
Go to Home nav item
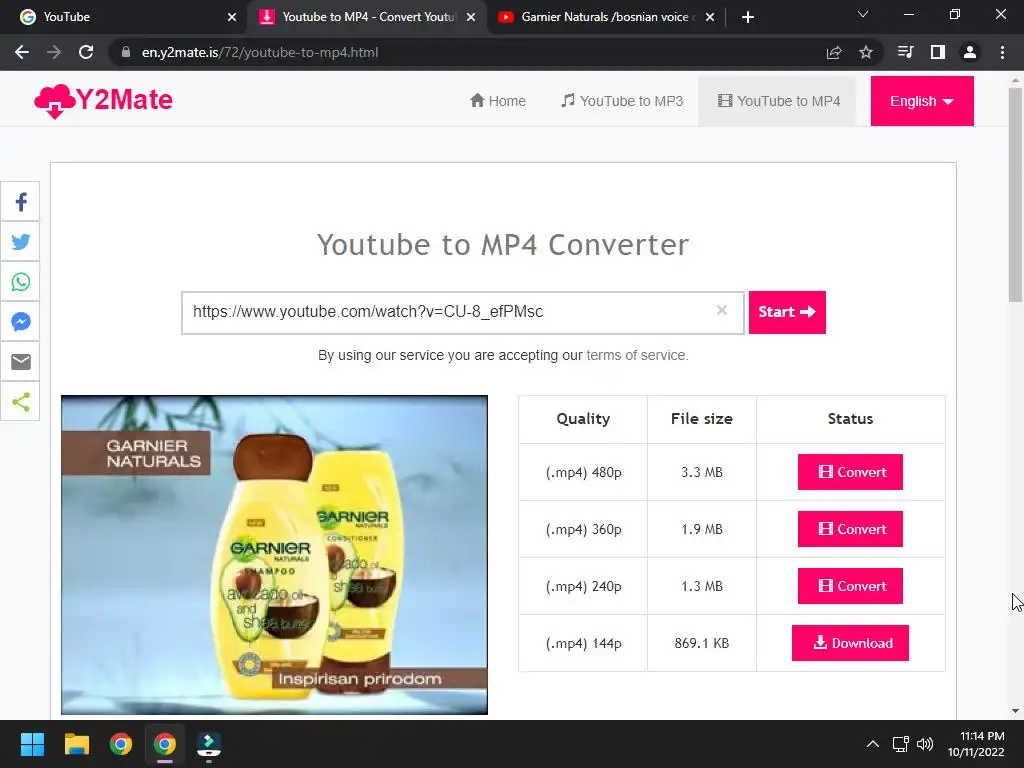[498, 101]
